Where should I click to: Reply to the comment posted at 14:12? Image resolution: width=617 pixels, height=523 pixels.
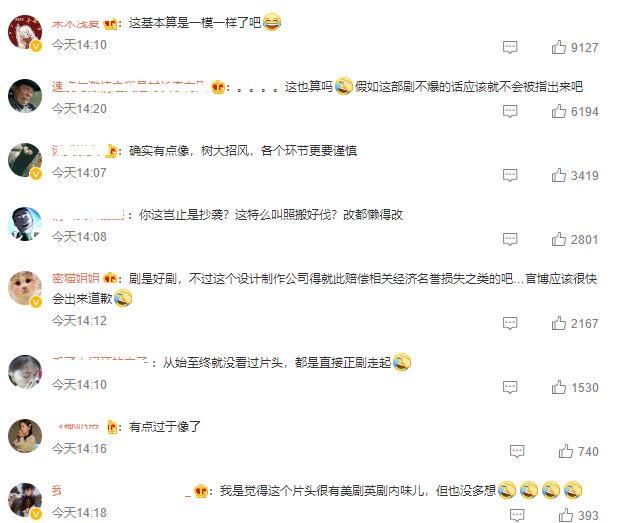510,323
